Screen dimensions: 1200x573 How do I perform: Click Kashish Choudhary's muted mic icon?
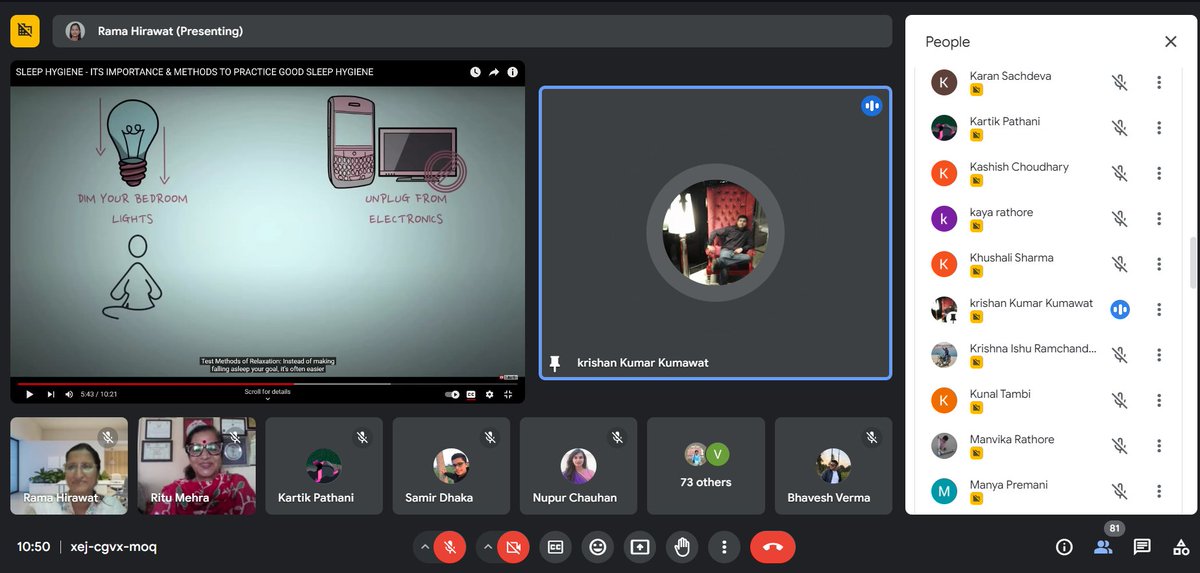(1120, 174)
